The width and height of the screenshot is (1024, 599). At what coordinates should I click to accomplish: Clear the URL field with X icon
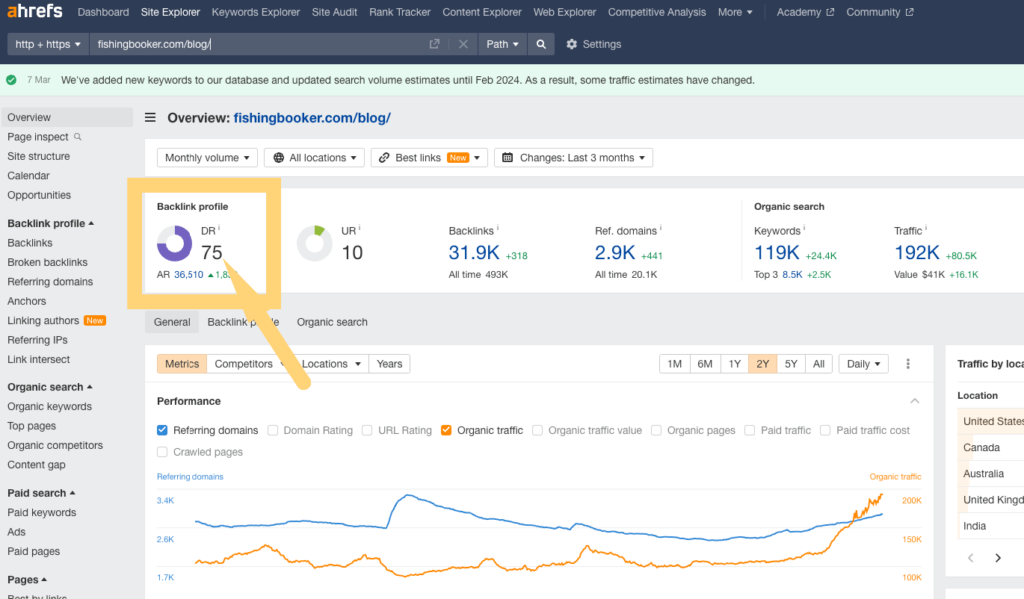pyautogui.click(x=462, y=44)
